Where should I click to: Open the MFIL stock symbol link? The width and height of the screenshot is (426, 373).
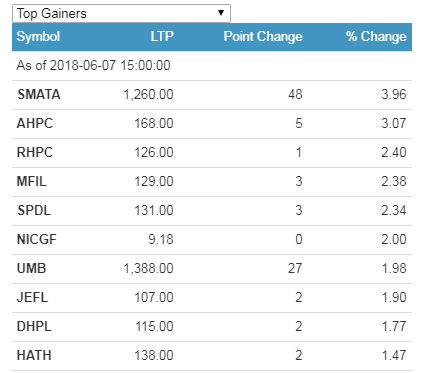pos(32,181)
